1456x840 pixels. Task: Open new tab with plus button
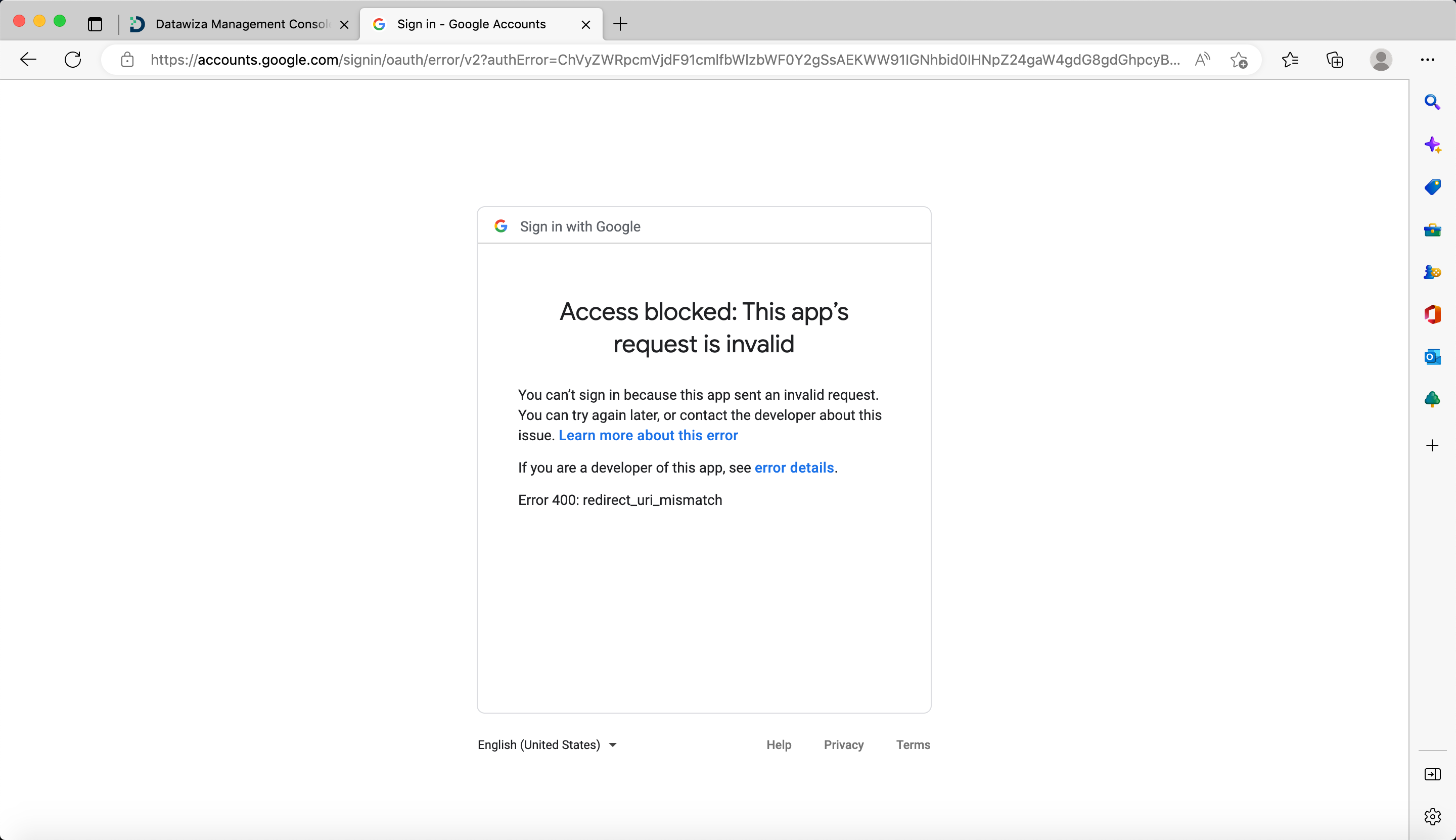click(x=620, y=24)
